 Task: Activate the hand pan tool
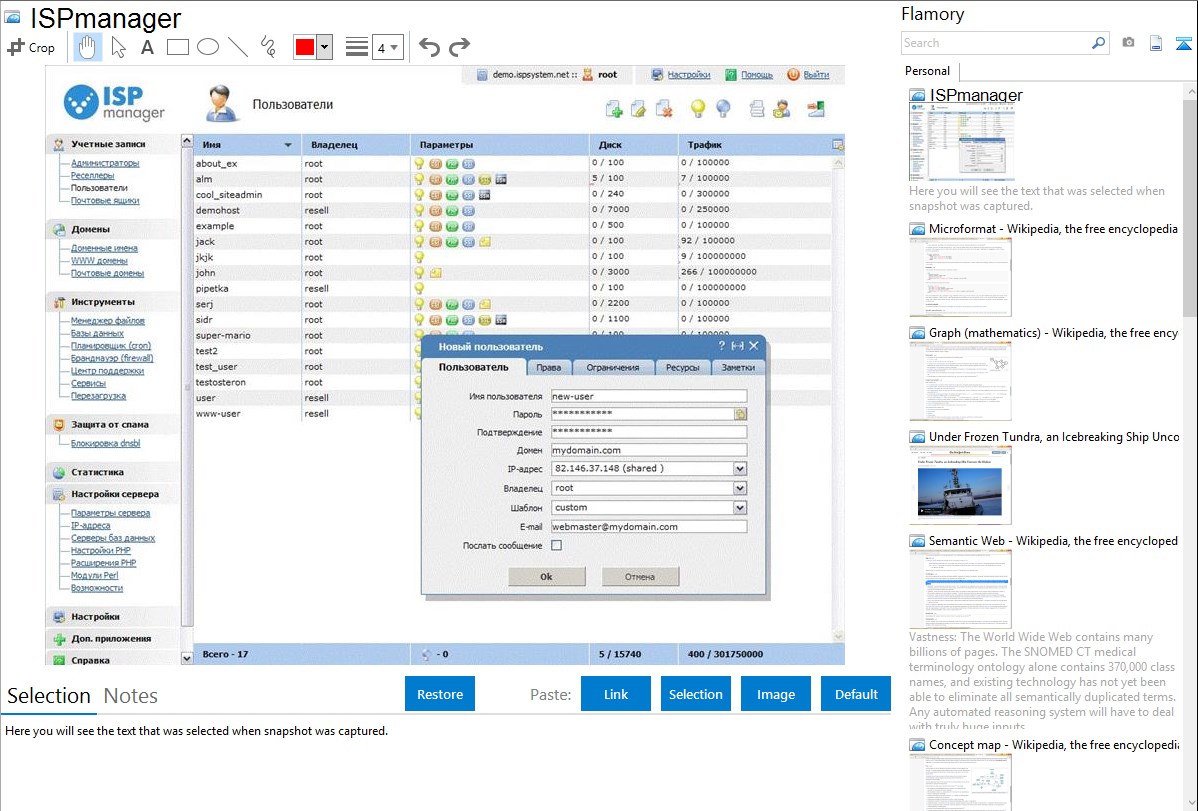pos(88,47)
